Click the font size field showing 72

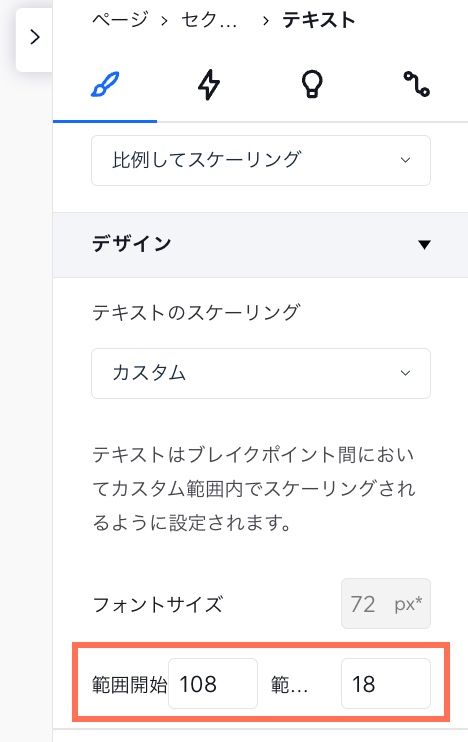click(363, 604)
